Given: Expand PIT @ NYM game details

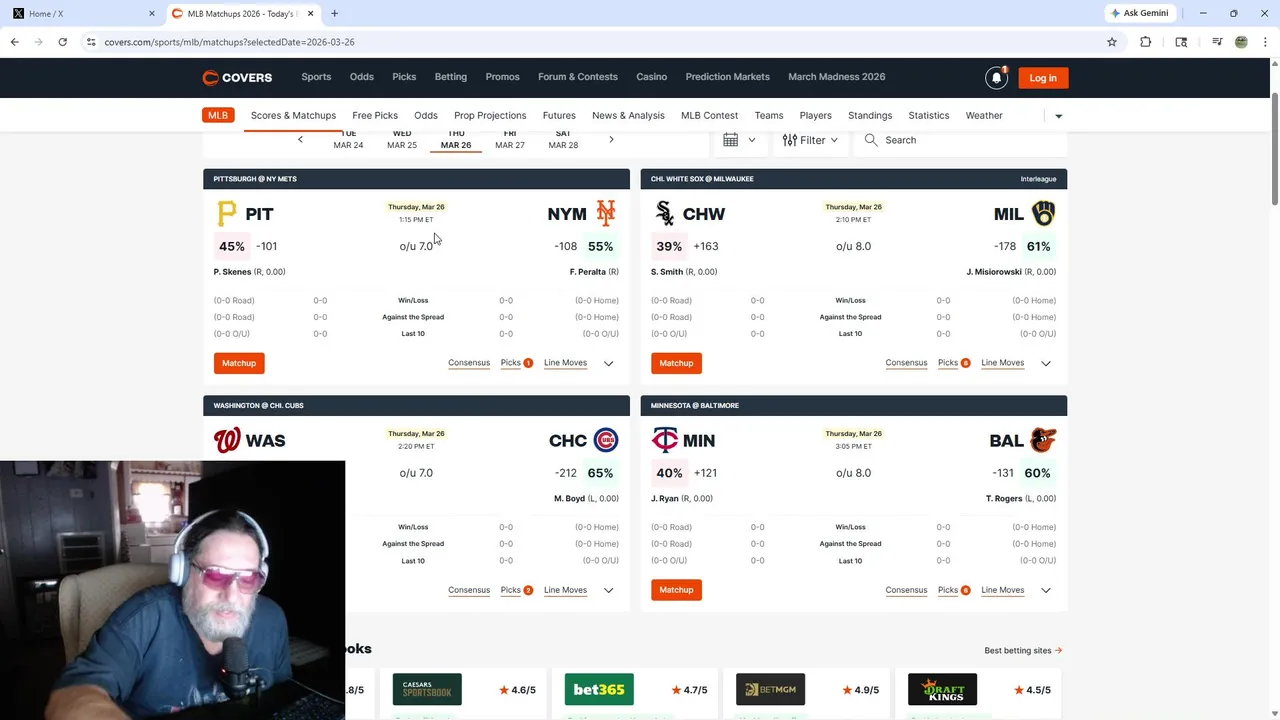Looking at the screenshot, I should tap(608, 364).
